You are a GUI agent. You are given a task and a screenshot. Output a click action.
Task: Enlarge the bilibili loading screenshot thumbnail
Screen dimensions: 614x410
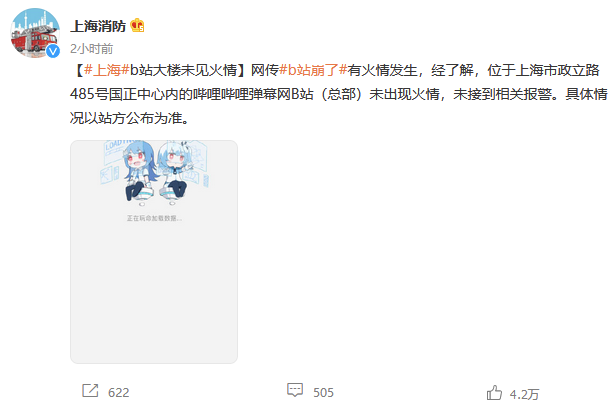[154, 252]
